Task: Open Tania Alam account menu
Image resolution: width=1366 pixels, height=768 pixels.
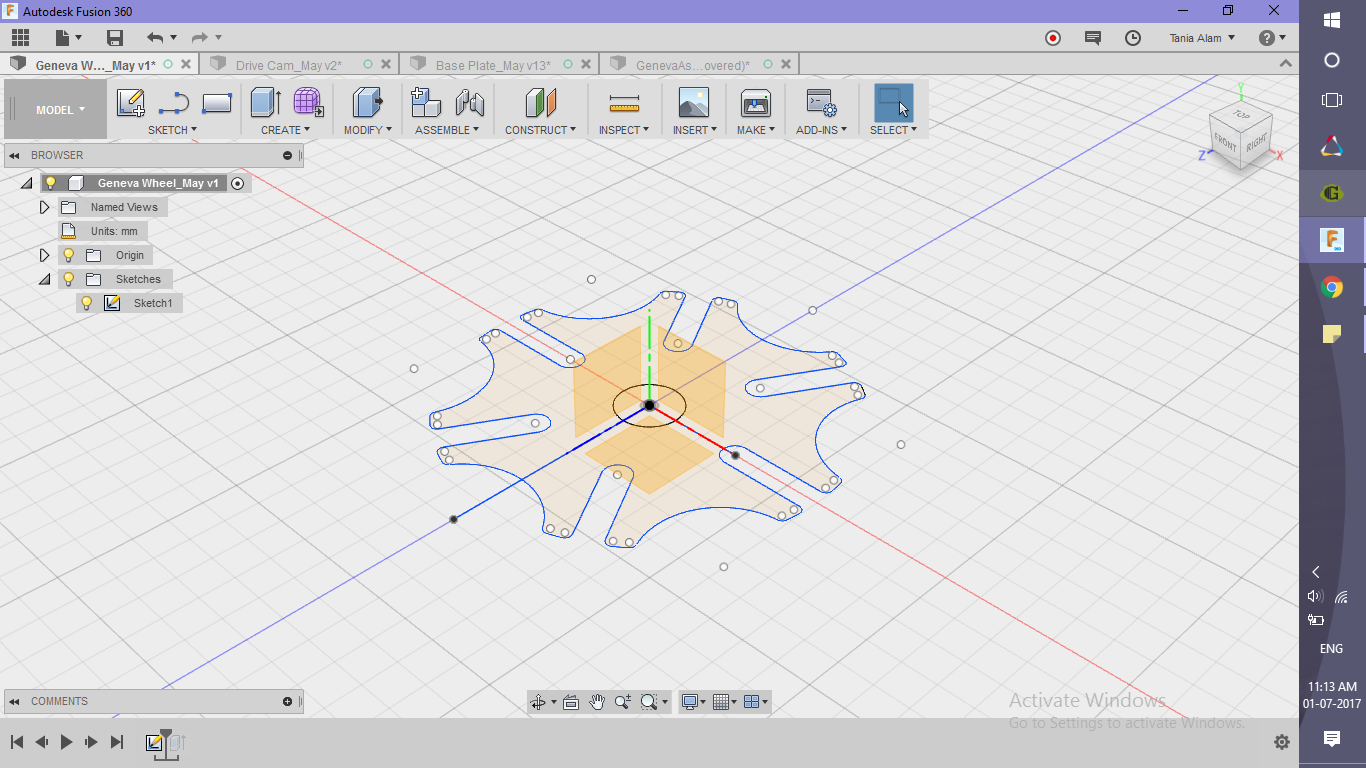Action: pyautogui.click(x=1202, y=38)
